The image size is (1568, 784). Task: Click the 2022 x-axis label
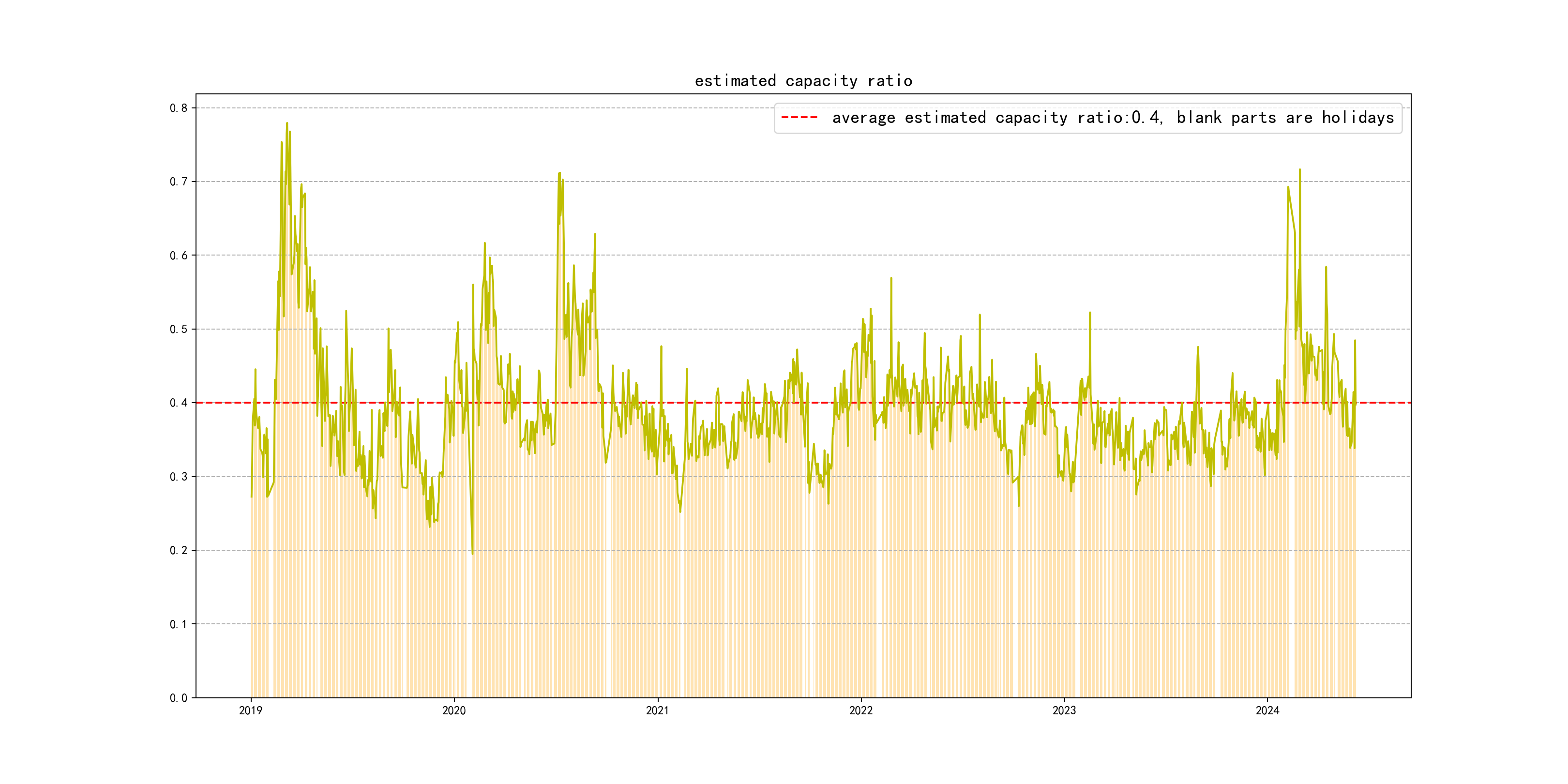(x=860, y=710)
